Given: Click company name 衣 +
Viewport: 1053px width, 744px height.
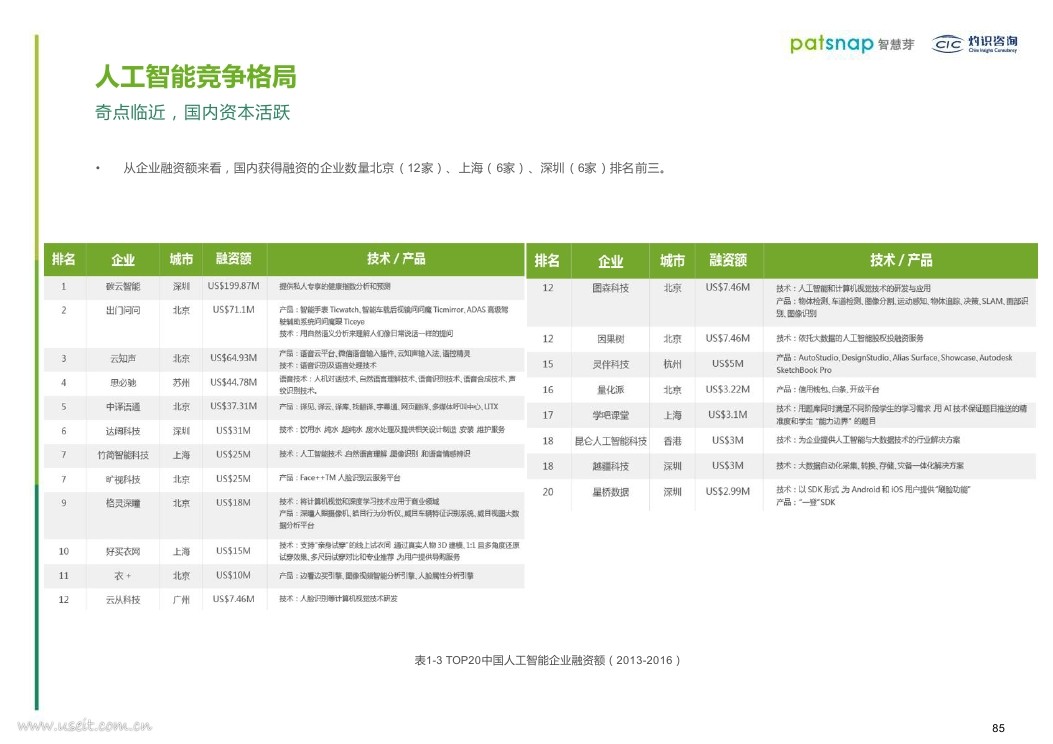Looking at the screenshot, I should coord(123,576).
